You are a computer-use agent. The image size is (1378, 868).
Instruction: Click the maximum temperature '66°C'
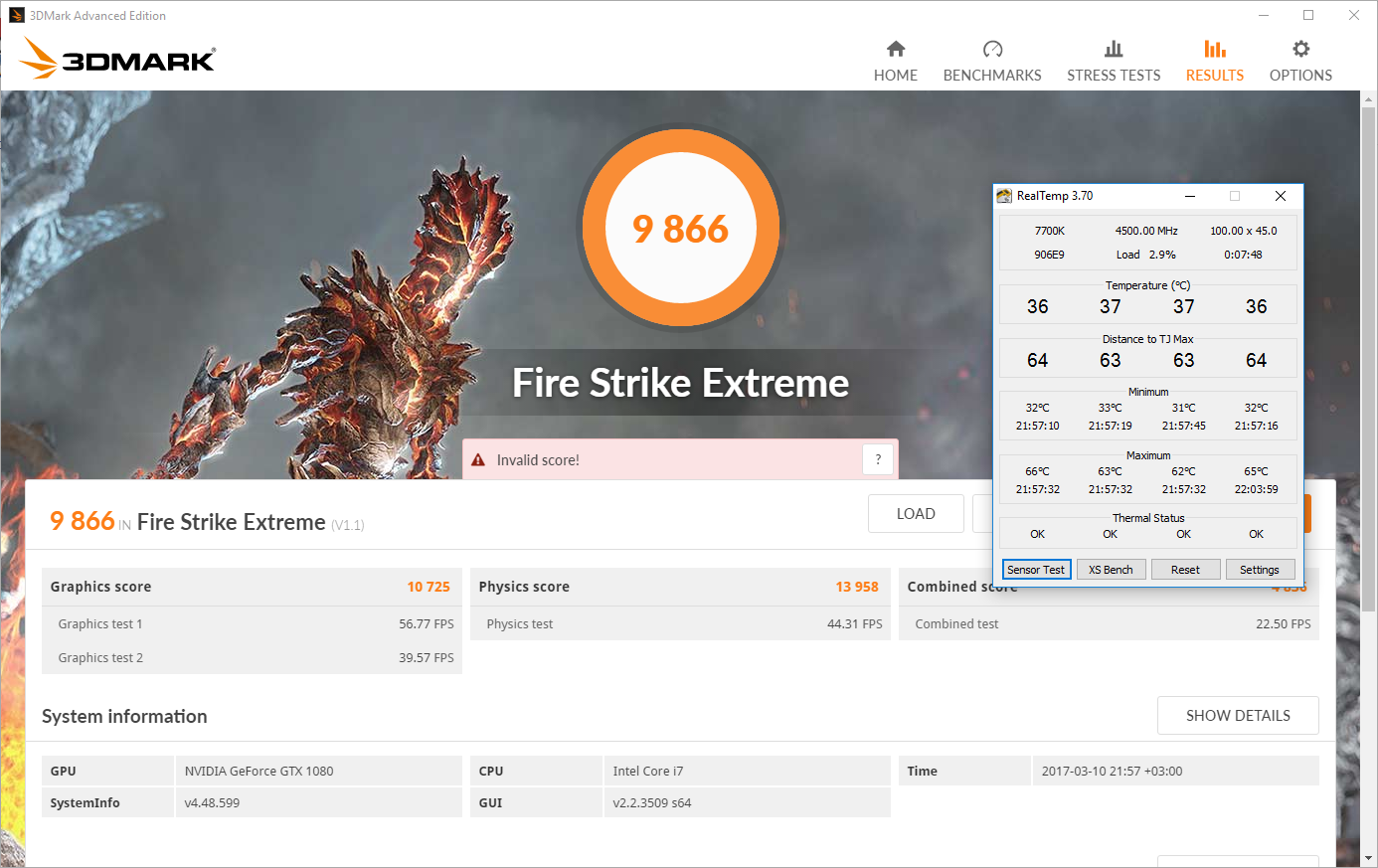coord(1038,471)
